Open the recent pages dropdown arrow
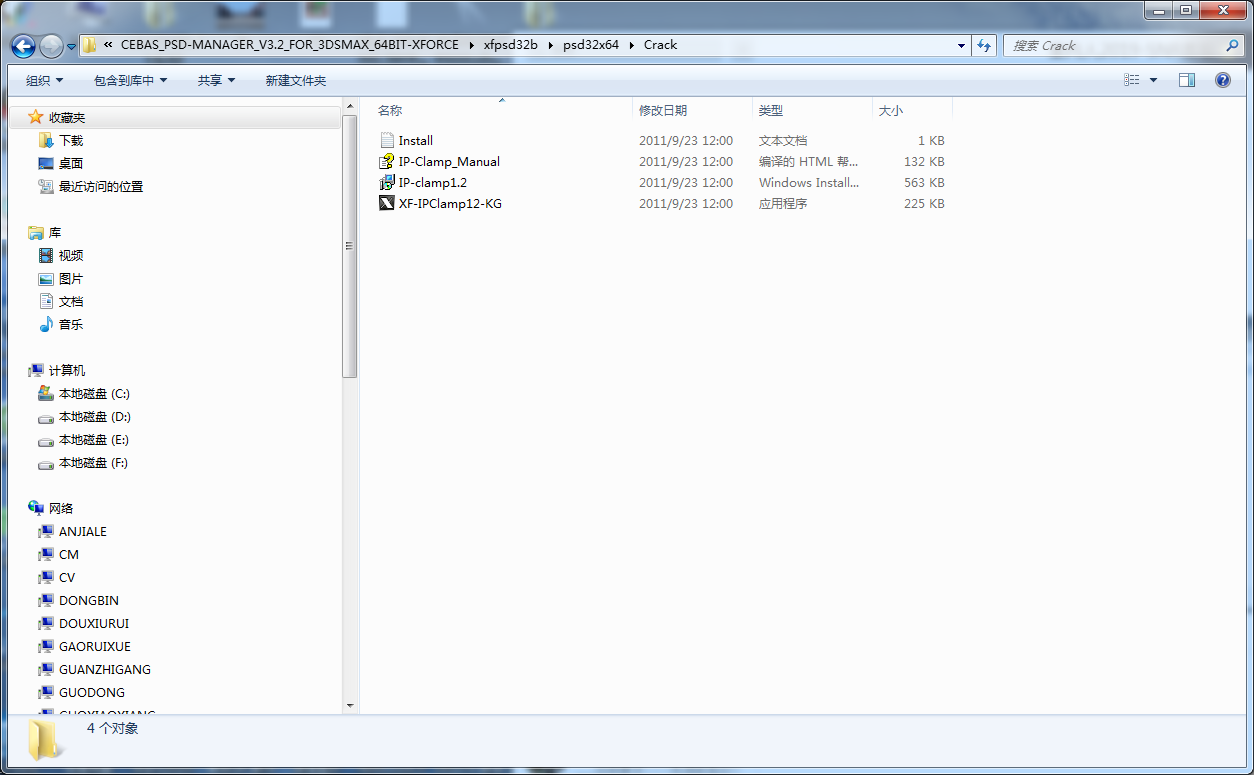The width and height of the screenshot is (1254, 775). [x=71, y=45]
